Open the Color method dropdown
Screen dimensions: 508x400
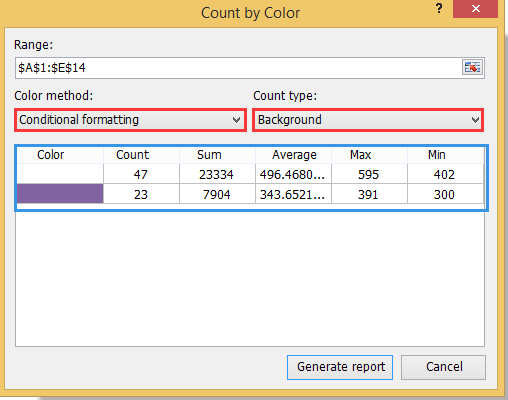click(130, 120)
